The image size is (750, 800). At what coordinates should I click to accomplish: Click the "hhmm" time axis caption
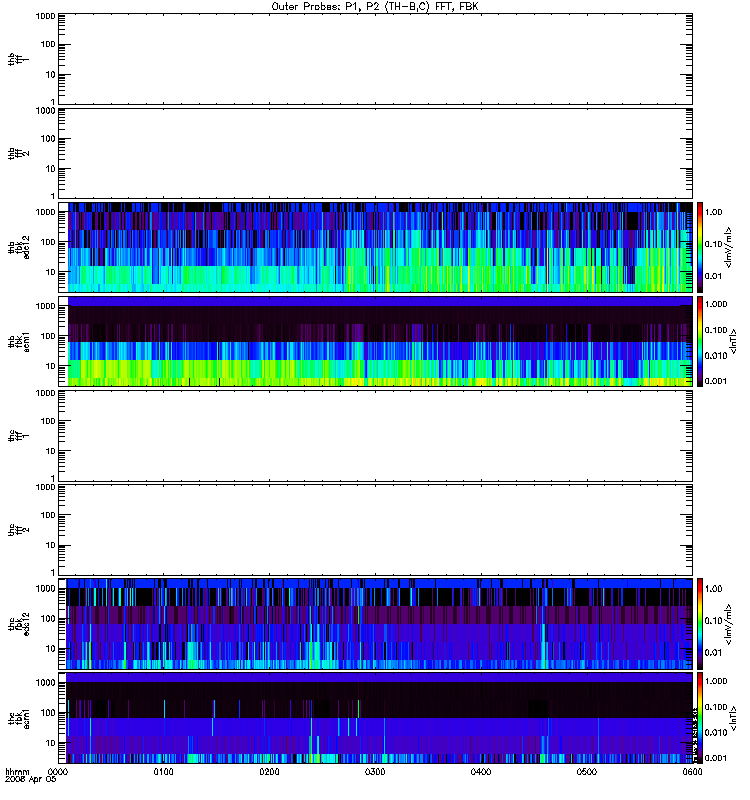pos(17,772)
